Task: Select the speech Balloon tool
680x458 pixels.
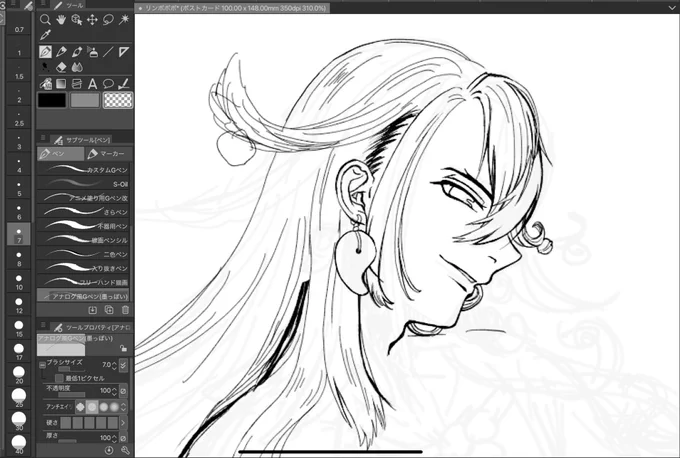Action: 108,84
